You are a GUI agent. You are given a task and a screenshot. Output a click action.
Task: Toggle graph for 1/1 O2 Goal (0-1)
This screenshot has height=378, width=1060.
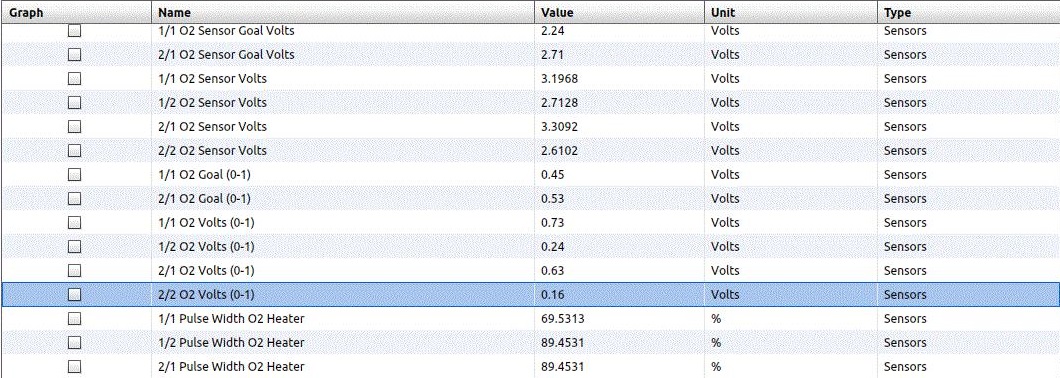74,174
